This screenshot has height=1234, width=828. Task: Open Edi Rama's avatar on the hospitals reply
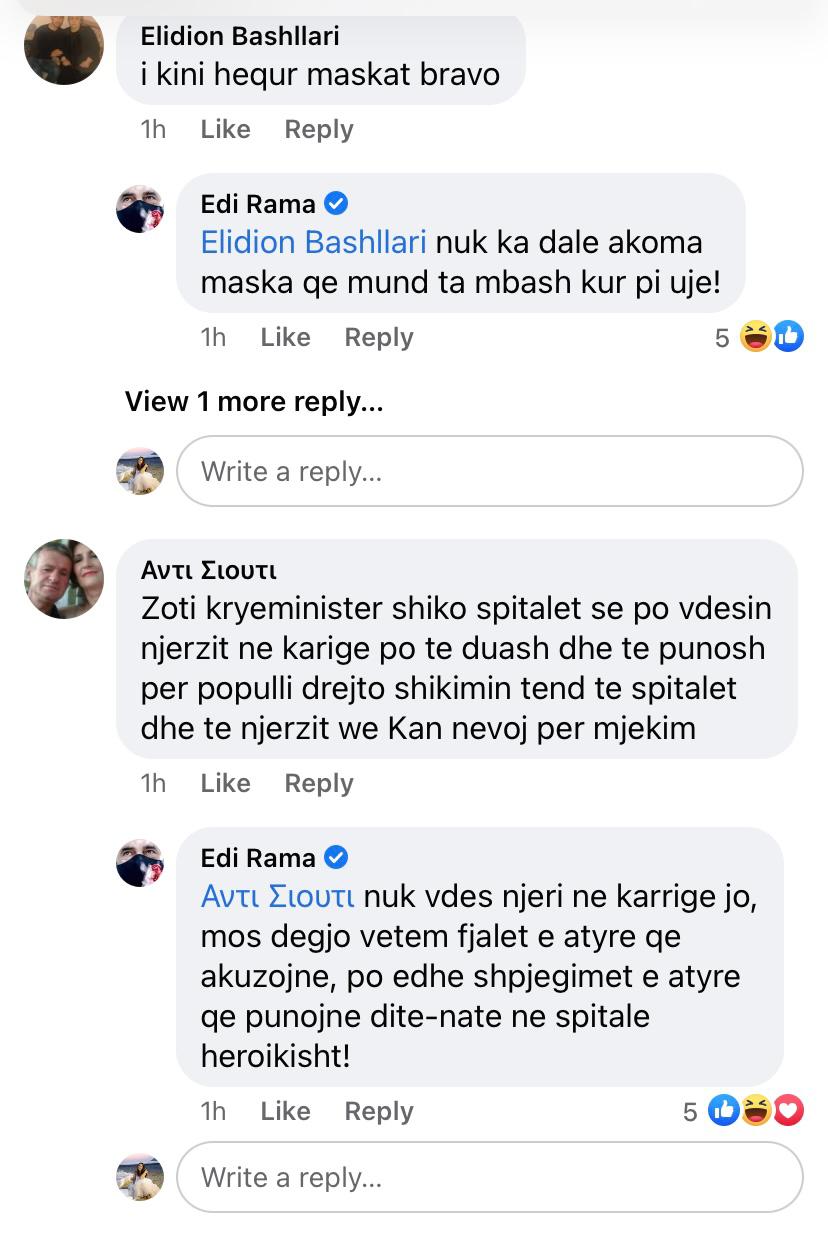tap(140, 863)
